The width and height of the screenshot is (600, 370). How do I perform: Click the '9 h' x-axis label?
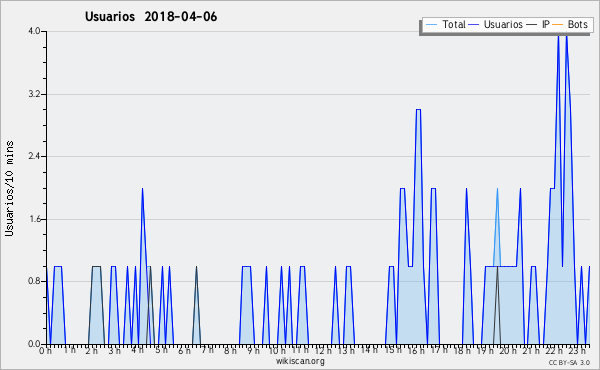tap(253, 350)
